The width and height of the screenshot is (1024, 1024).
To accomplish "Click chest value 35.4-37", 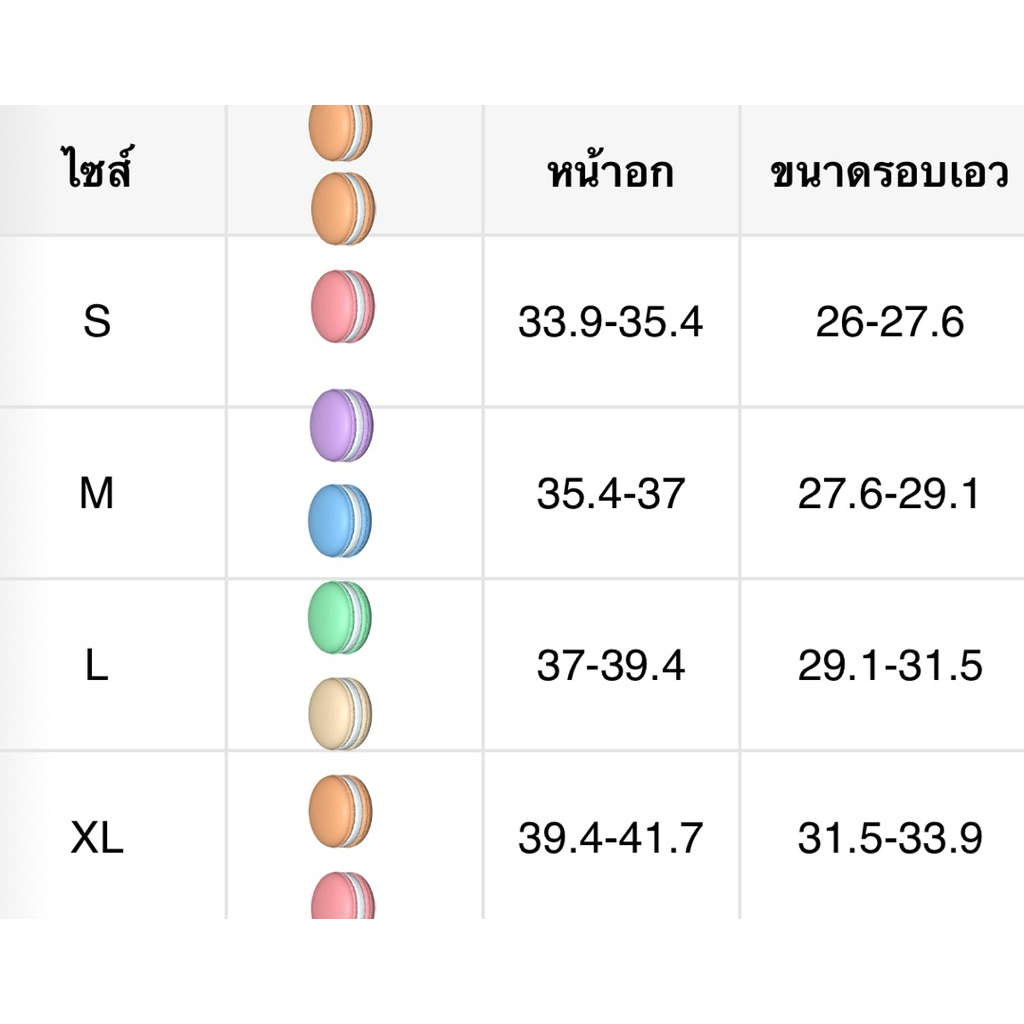I will click(x=611, y=493).
